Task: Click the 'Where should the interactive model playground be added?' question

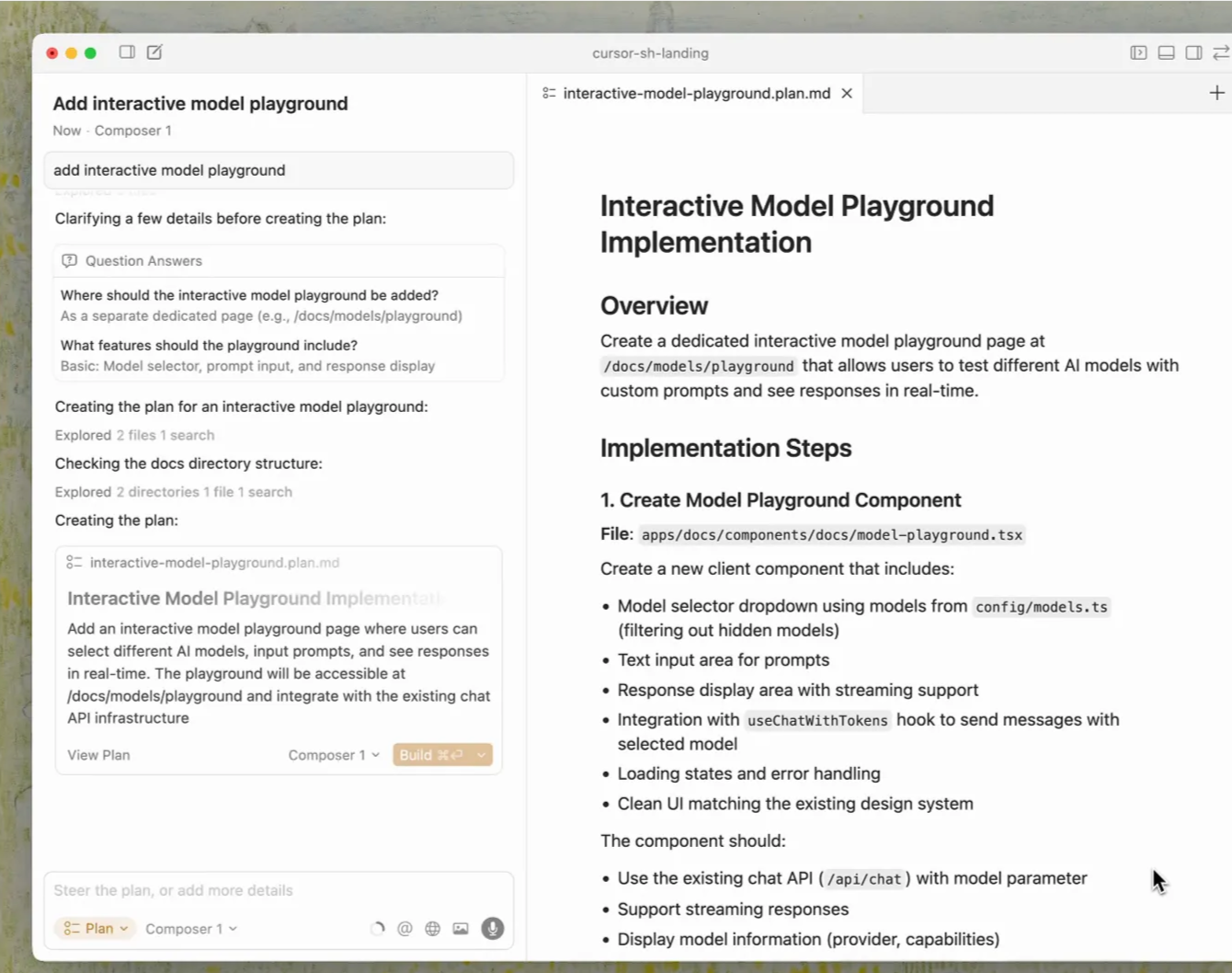Action: coord(249,295)
